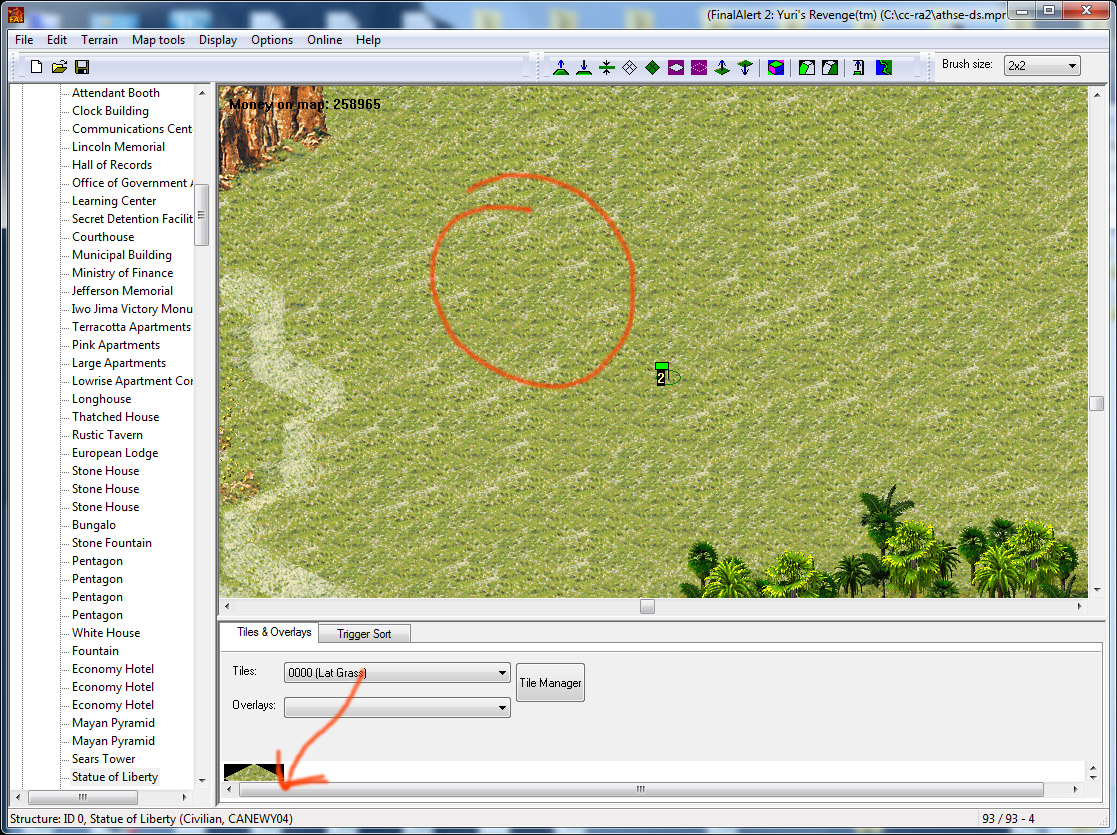This screenshot has width=1117, height=835.
Task: Click the Tile Manager button
Action: (550, 683)
